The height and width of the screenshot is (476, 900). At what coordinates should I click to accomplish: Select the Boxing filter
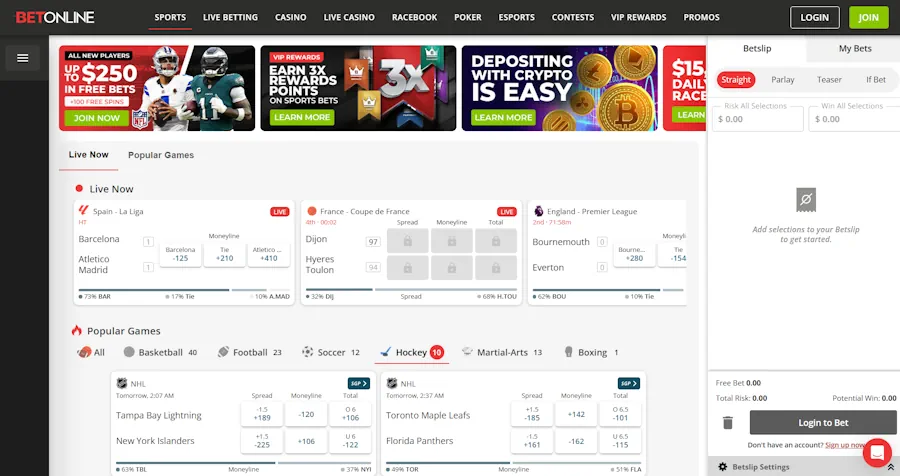coord(592,352)
